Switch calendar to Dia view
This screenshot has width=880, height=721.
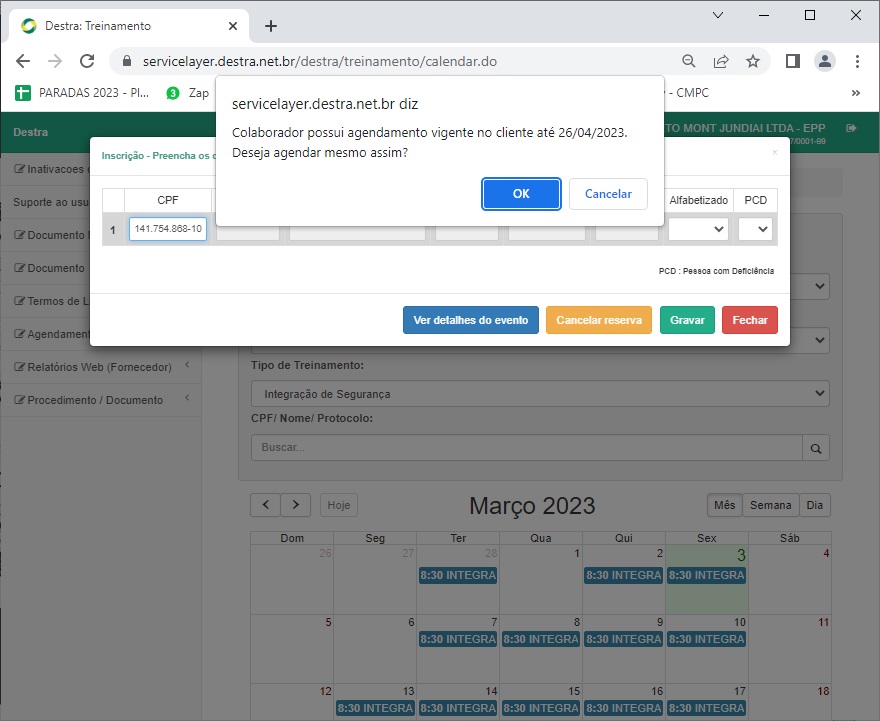[815, 505]
